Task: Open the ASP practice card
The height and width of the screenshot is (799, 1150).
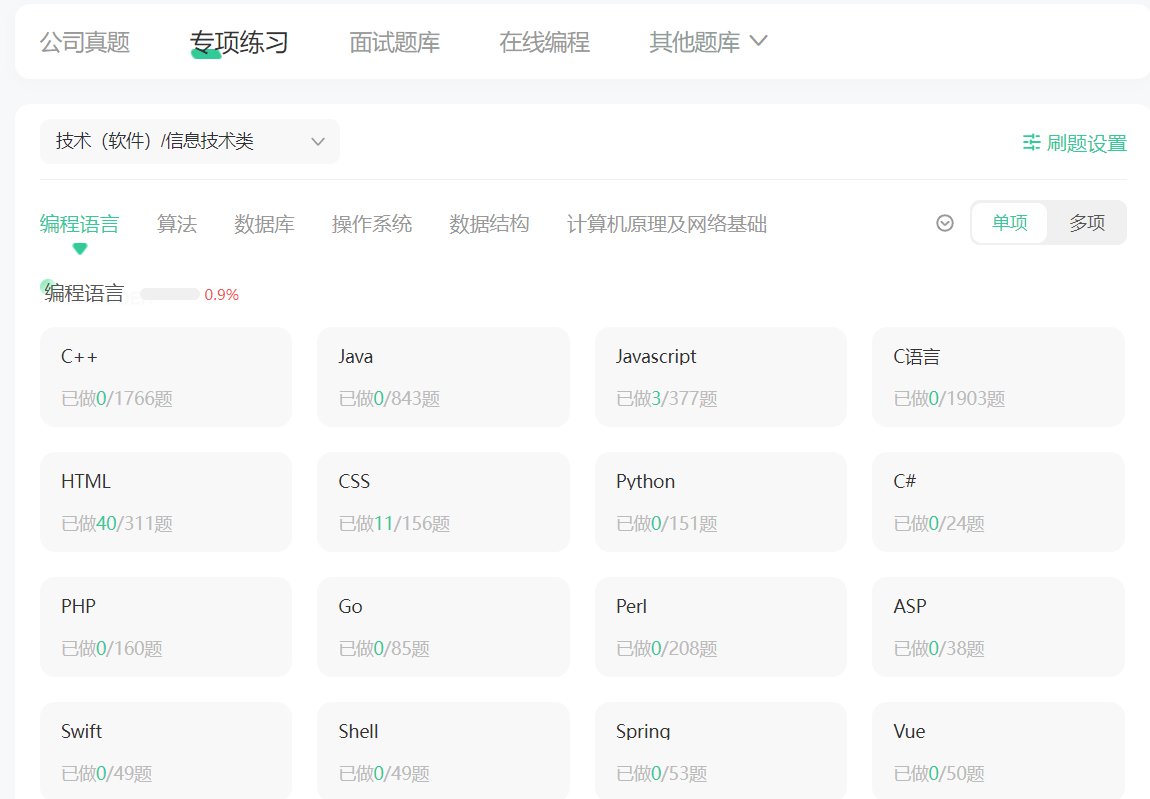Action: tap(998, 627)
